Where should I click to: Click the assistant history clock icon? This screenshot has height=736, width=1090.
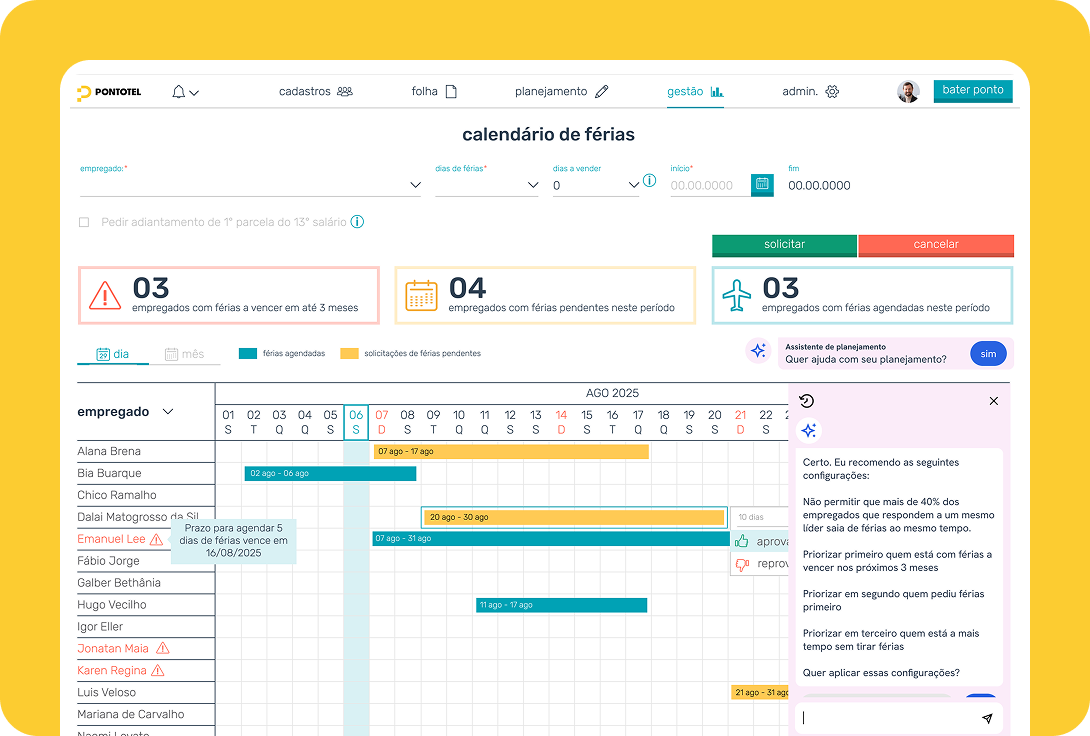pos(807,401)
